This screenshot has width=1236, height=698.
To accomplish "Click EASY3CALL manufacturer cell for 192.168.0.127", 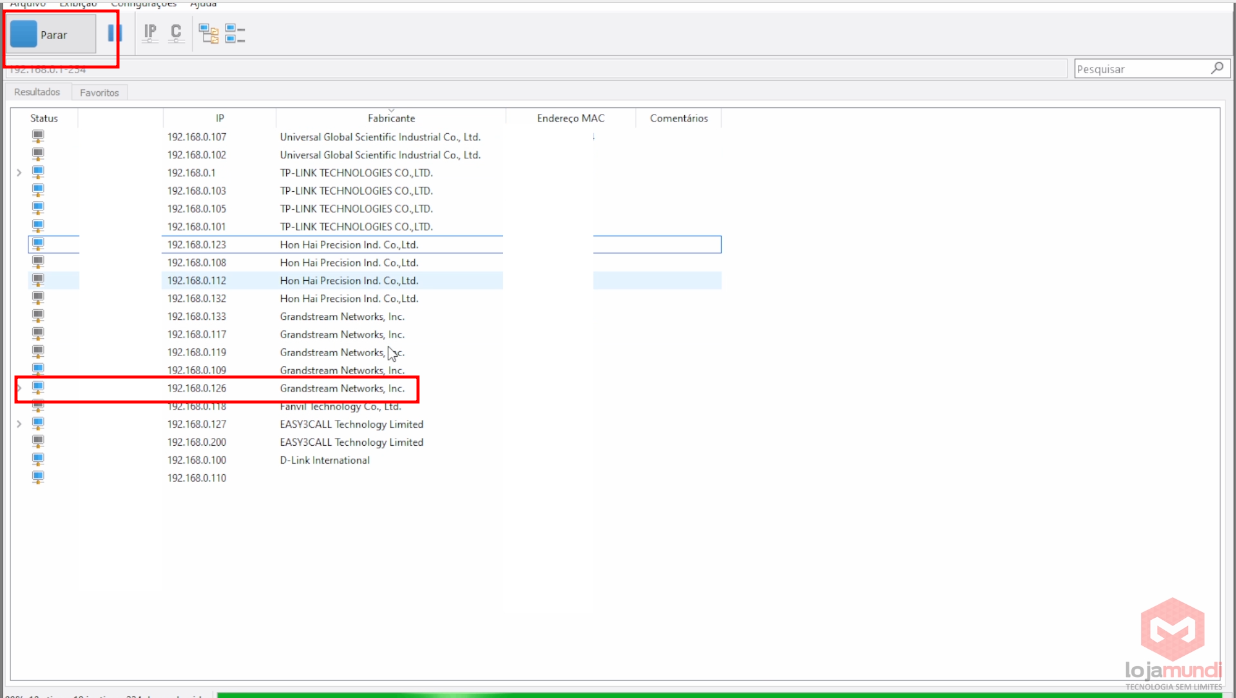I will coord(352,424).
